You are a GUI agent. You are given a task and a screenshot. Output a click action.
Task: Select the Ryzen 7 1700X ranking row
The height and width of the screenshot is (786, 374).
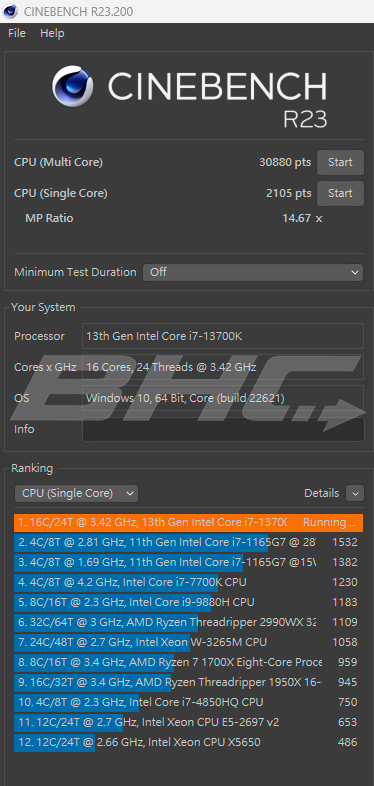tap(189, 662)
